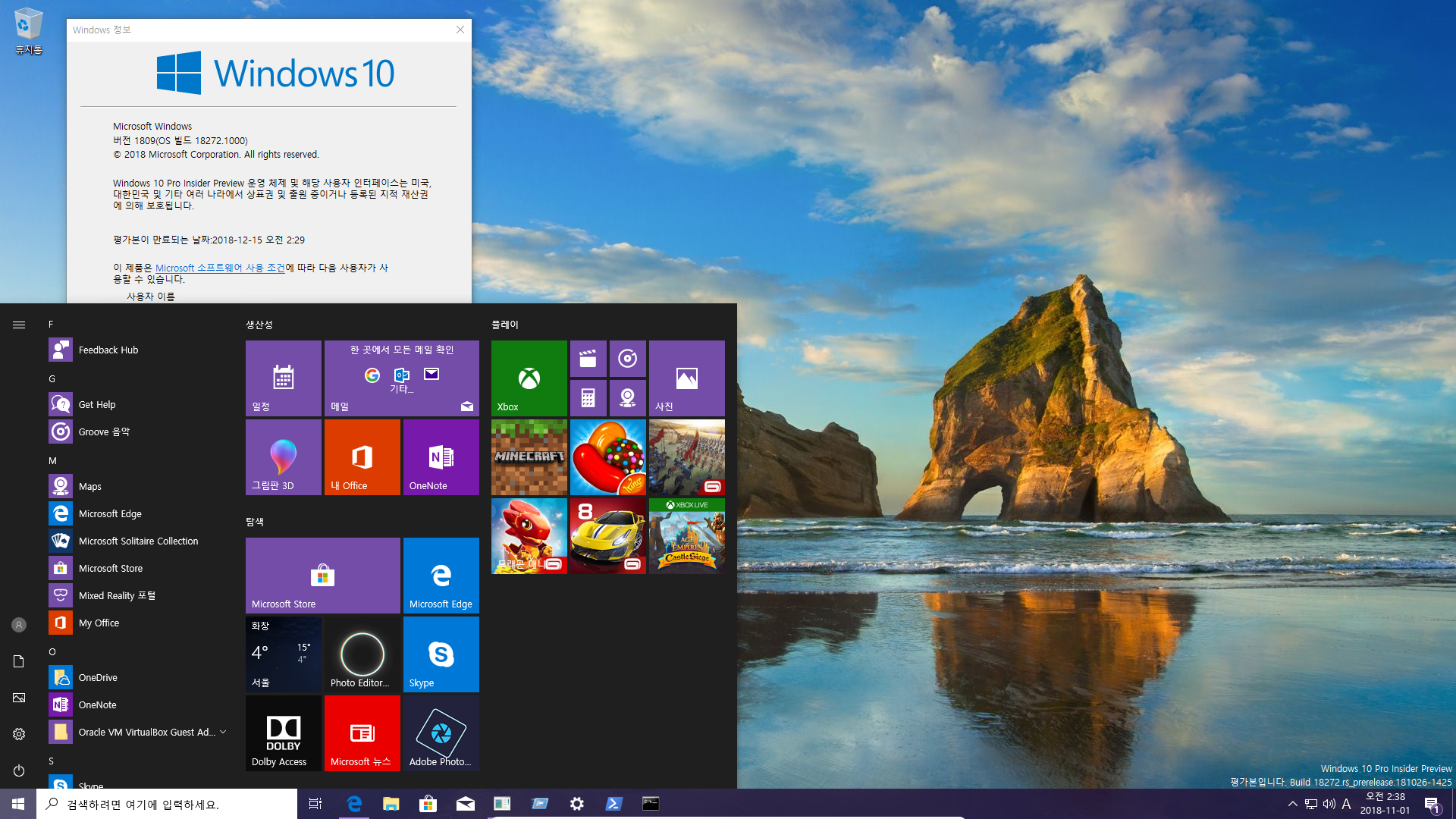The image size is (1456, 819).
Task: Open File Explorer from the taskbar
Action: (391, 804)
